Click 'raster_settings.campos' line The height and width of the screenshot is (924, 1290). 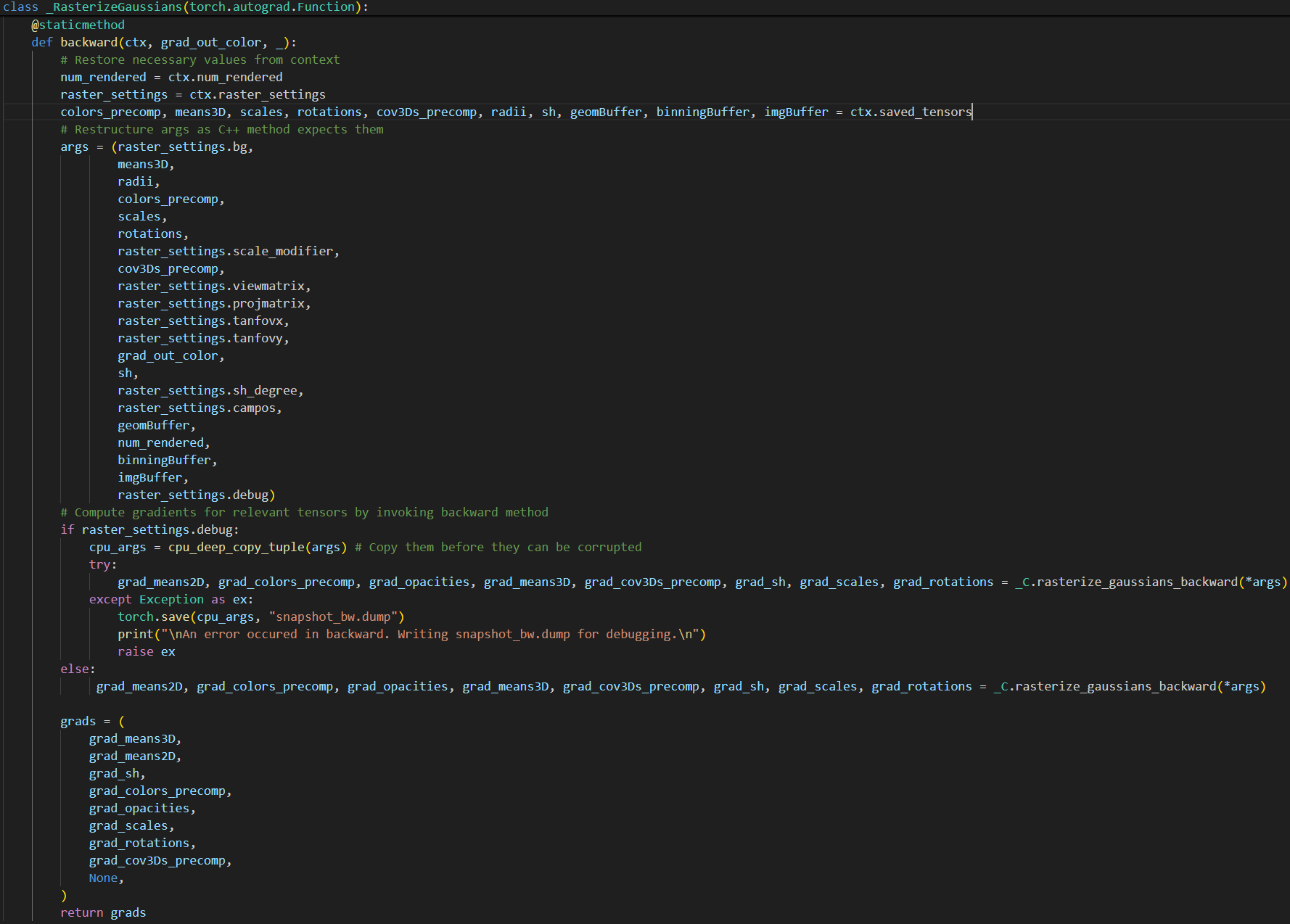(200, 408)
